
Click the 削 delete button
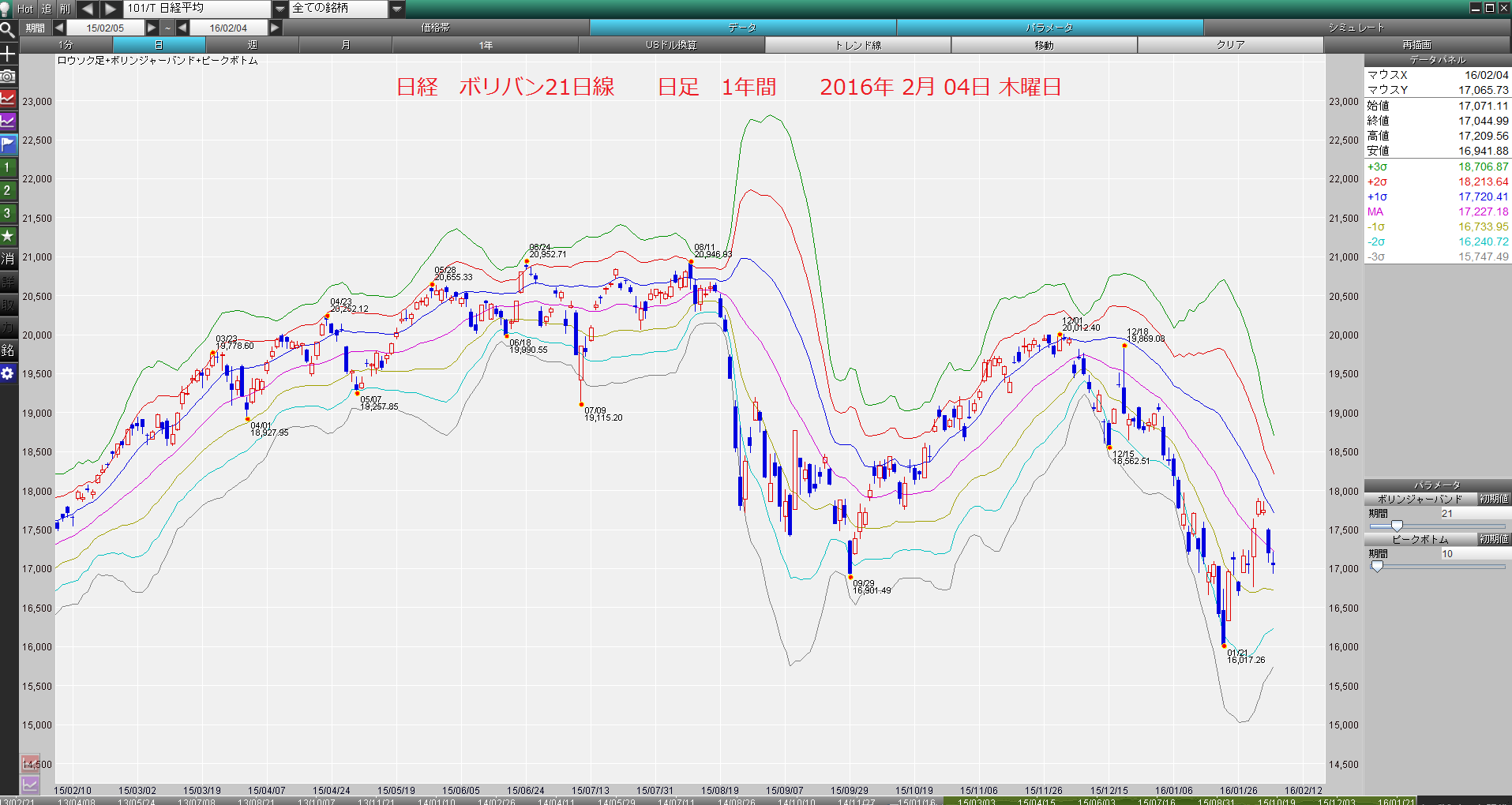[66, 9]
